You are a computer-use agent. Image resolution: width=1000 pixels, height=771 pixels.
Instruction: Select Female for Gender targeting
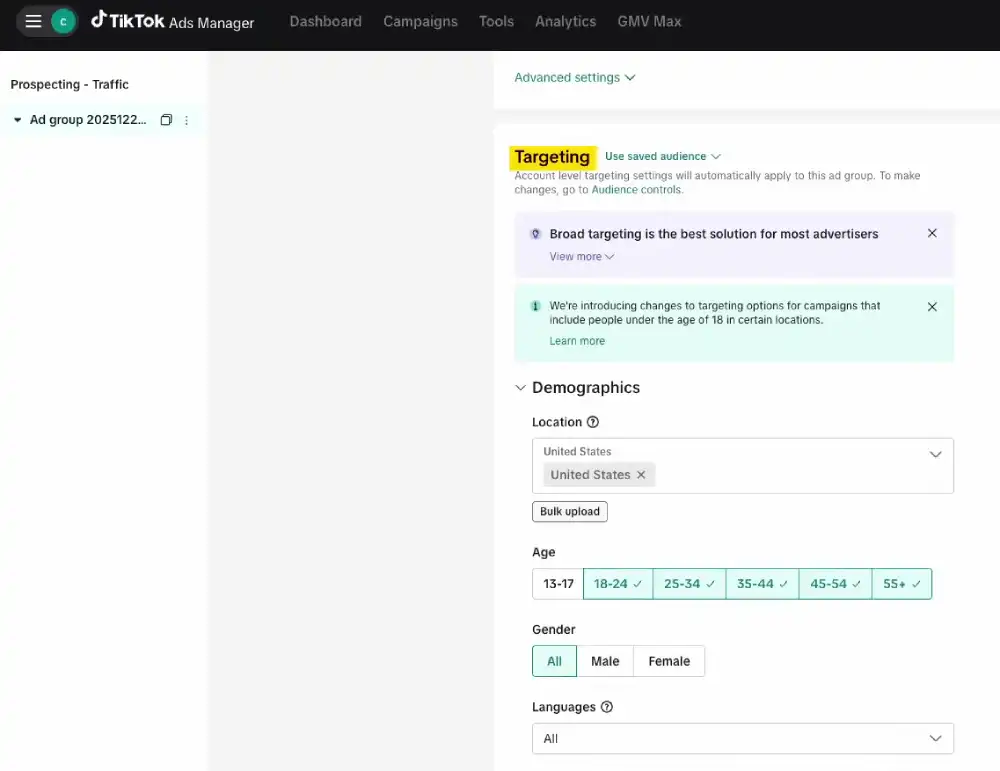pos(669,660)
